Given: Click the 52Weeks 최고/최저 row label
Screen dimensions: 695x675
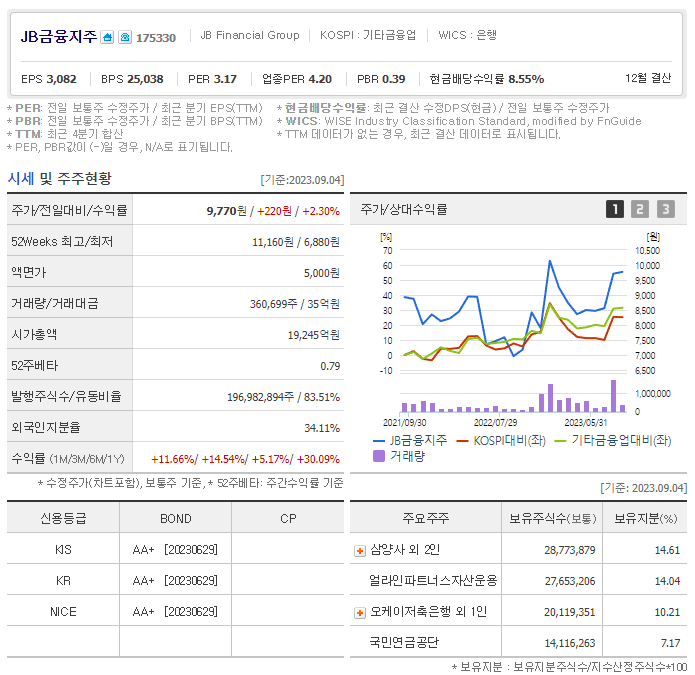Looking at the screenshot, I should point(62,242).
